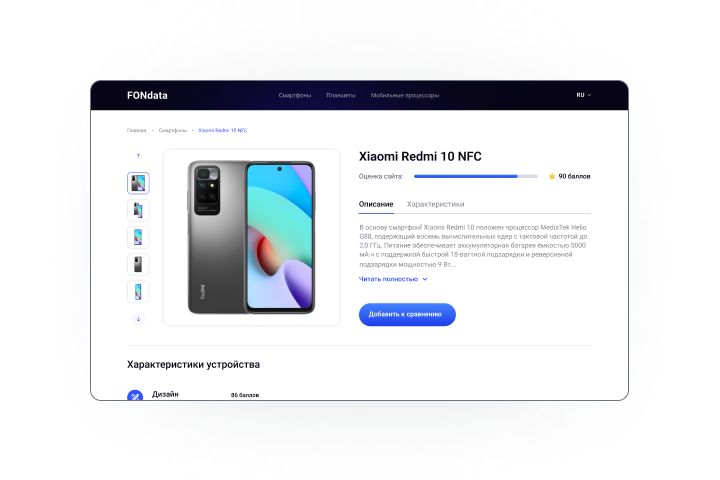This screenshot has width=720, height=480.
Task: Open the RU language dropdown
Action: point(584,95)
